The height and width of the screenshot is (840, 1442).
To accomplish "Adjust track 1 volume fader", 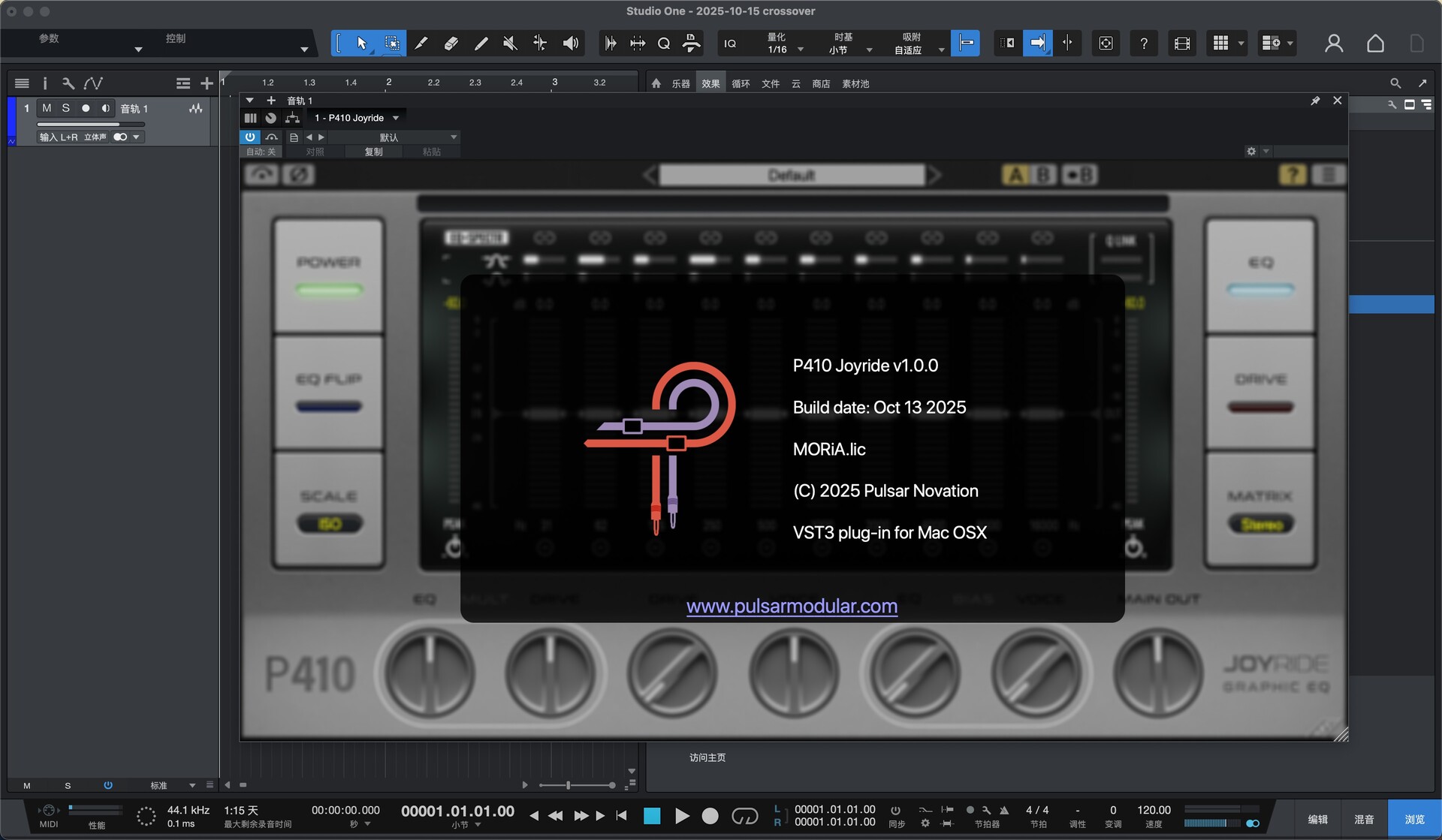I will click(x=90, y=125).
